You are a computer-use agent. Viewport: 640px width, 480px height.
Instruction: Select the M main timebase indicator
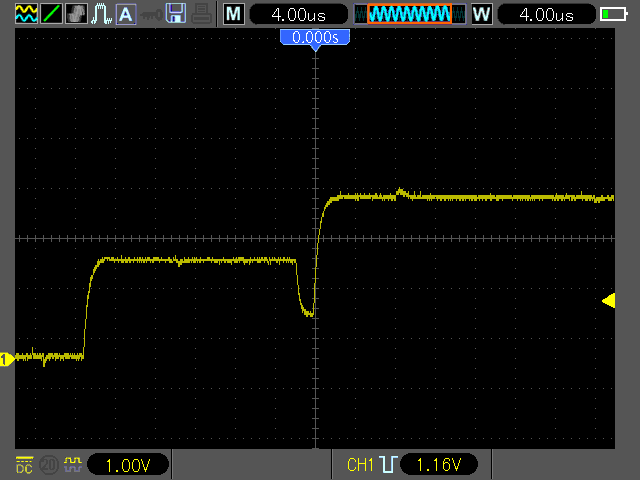234,14
